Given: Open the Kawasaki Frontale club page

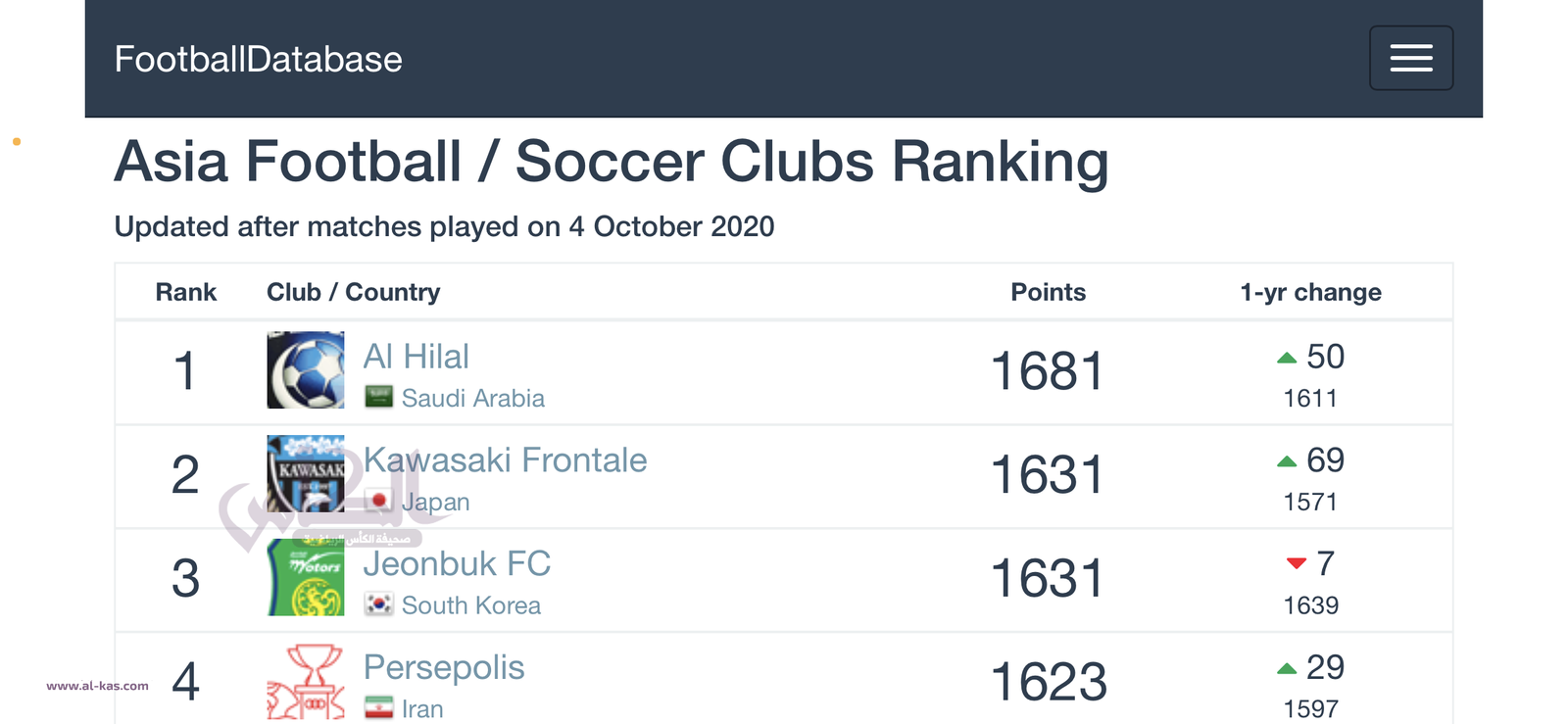Looking at the screenshot, I should pyautogui.click(x=505, y=460).
